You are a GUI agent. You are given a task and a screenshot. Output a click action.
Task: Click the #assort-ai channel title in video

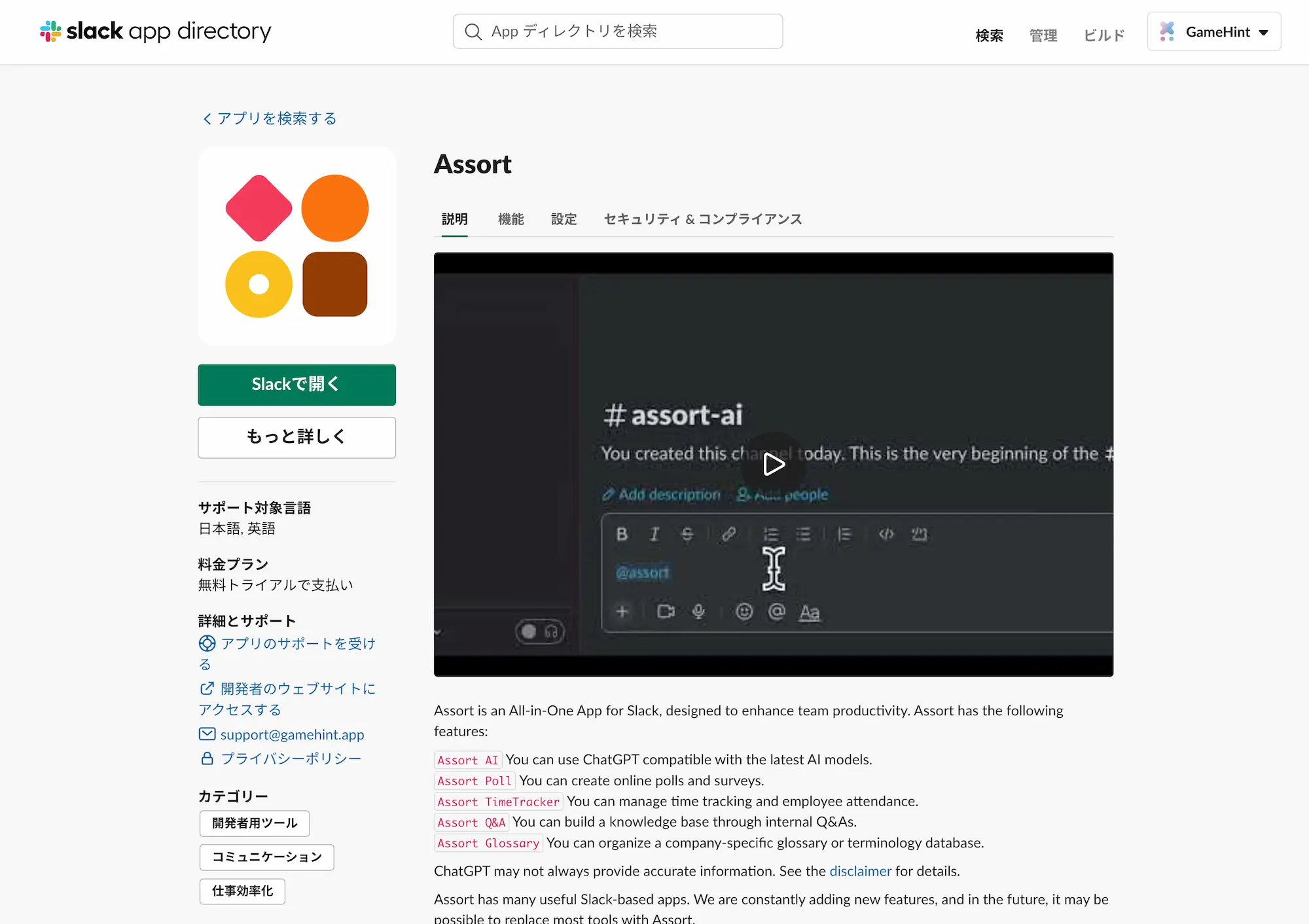click(673, 415)
